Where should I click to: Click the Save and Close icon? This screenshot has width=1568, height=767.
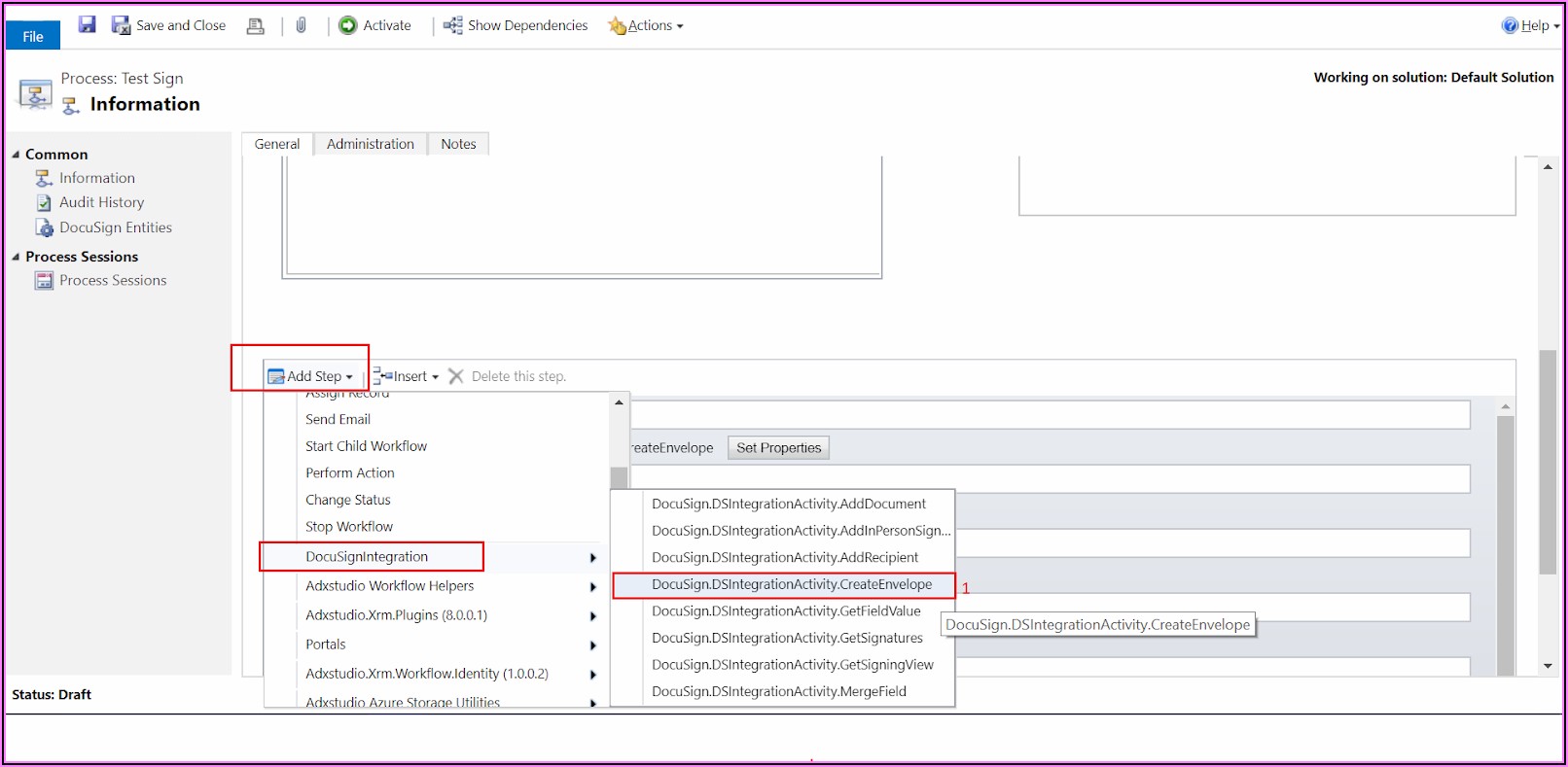121,25
